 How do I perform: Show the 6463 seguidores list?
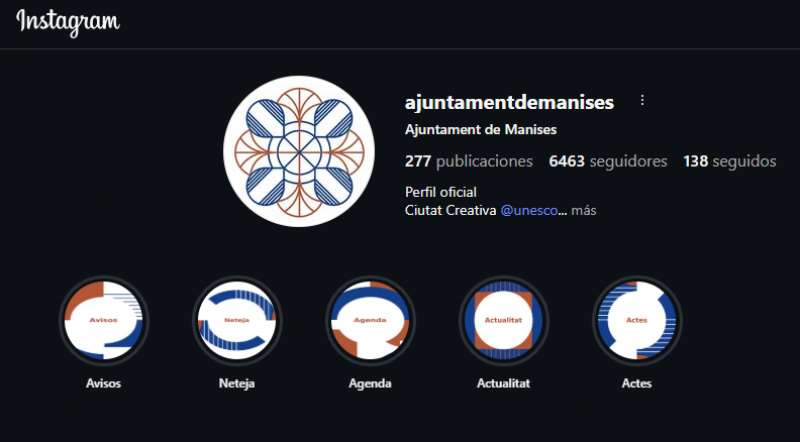pyautogui.click(x=608, y=161)
